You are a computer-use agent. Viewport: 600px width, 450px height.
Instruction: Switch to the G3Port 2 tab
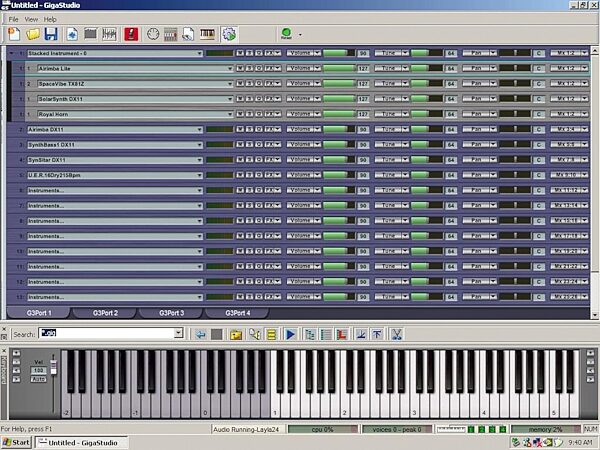105,313
